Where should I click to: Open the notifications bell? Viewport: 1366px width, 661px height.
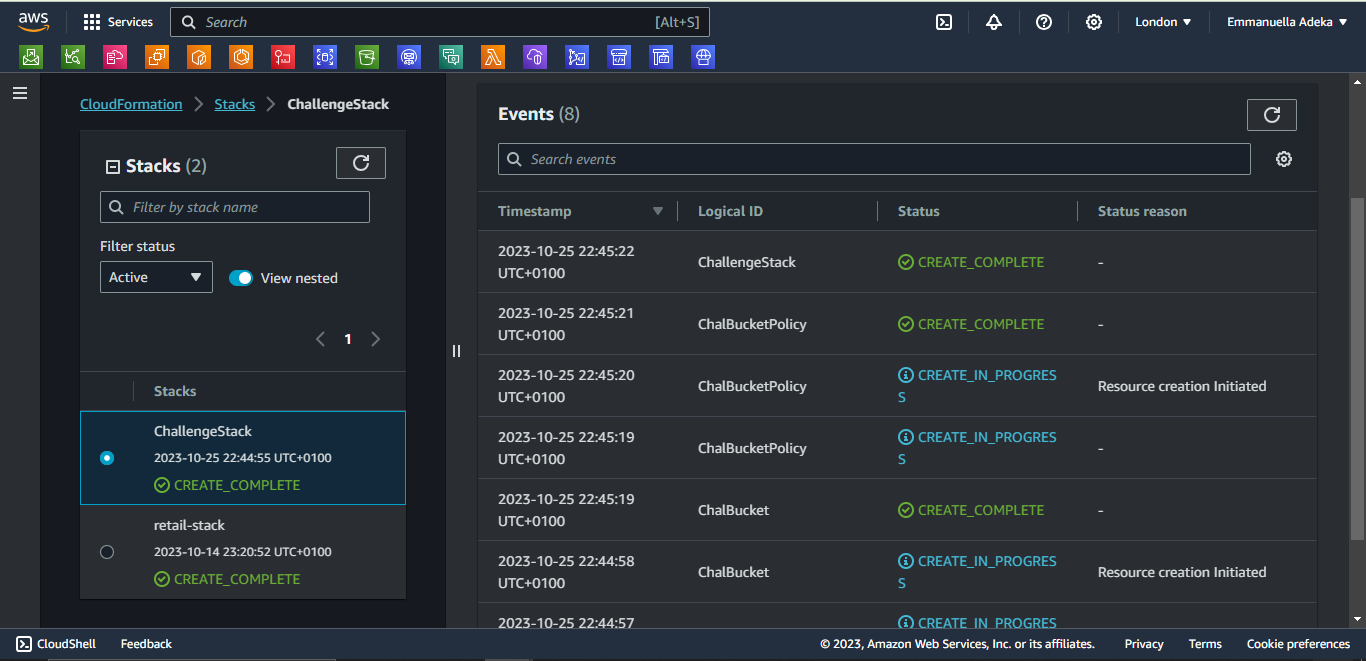(994, 21)
